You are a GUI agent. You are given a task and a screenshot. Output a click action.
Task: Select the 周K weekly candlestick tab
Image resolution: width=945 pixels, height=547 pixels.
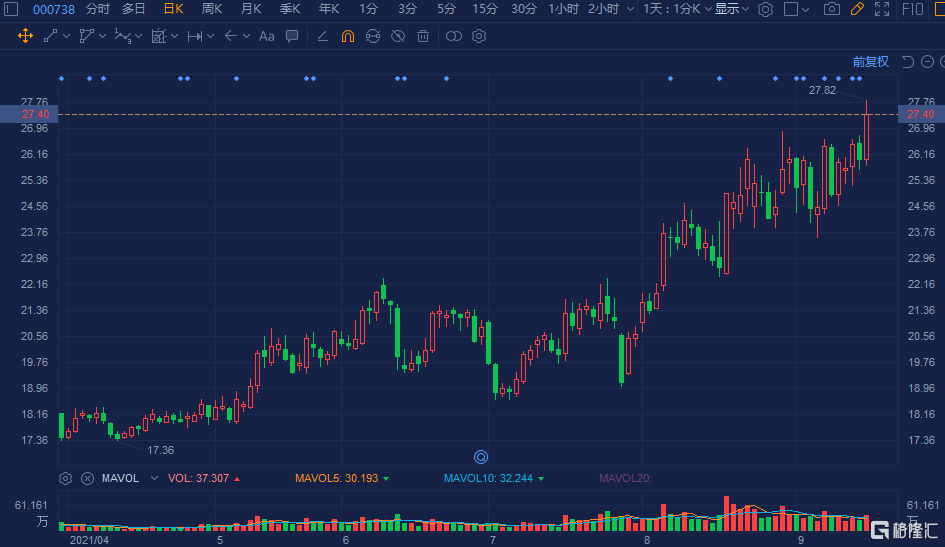pyautogui.click(x=212, y=9)
